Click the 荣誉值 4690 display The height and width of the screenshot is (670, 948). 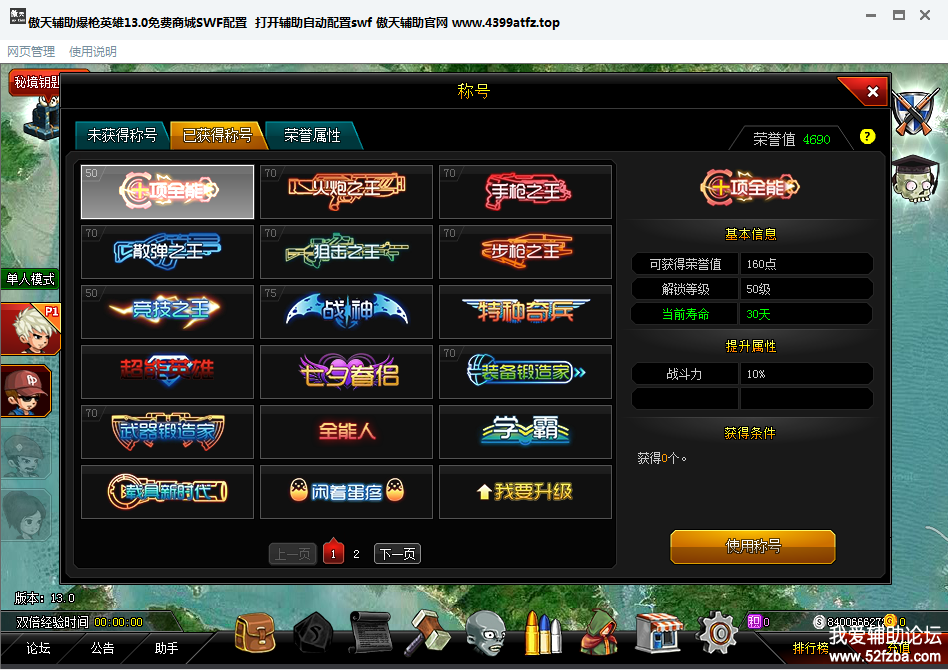coord(791,140)
